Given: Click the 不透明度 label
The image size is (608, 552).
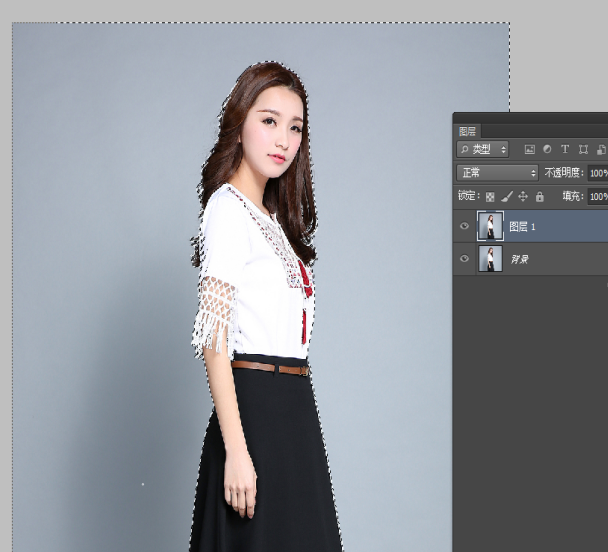Looking at the screenshot, I should tap(563, 172).
